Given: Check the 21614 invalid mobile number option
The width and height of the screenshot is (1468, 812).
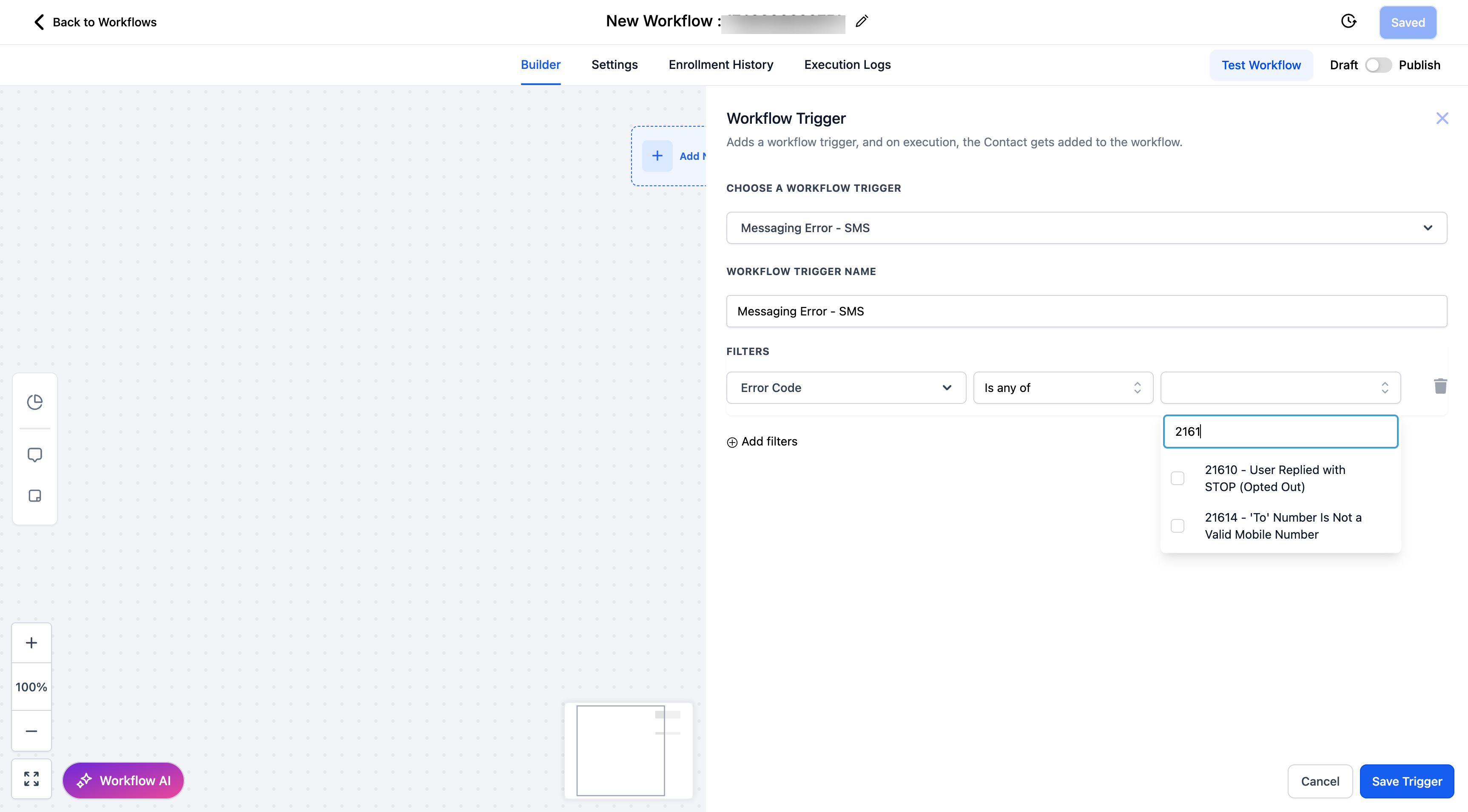Looking at the screenshot, I should pyautogui.click(x=1178, y=526).
